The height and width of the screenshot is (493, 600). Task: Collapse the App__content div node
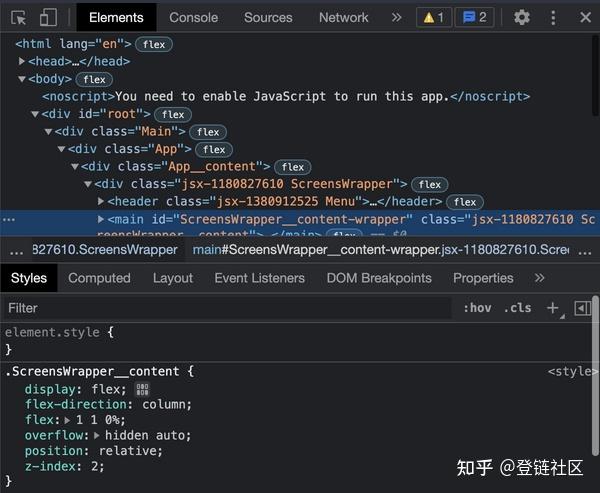tap(75, 167)
